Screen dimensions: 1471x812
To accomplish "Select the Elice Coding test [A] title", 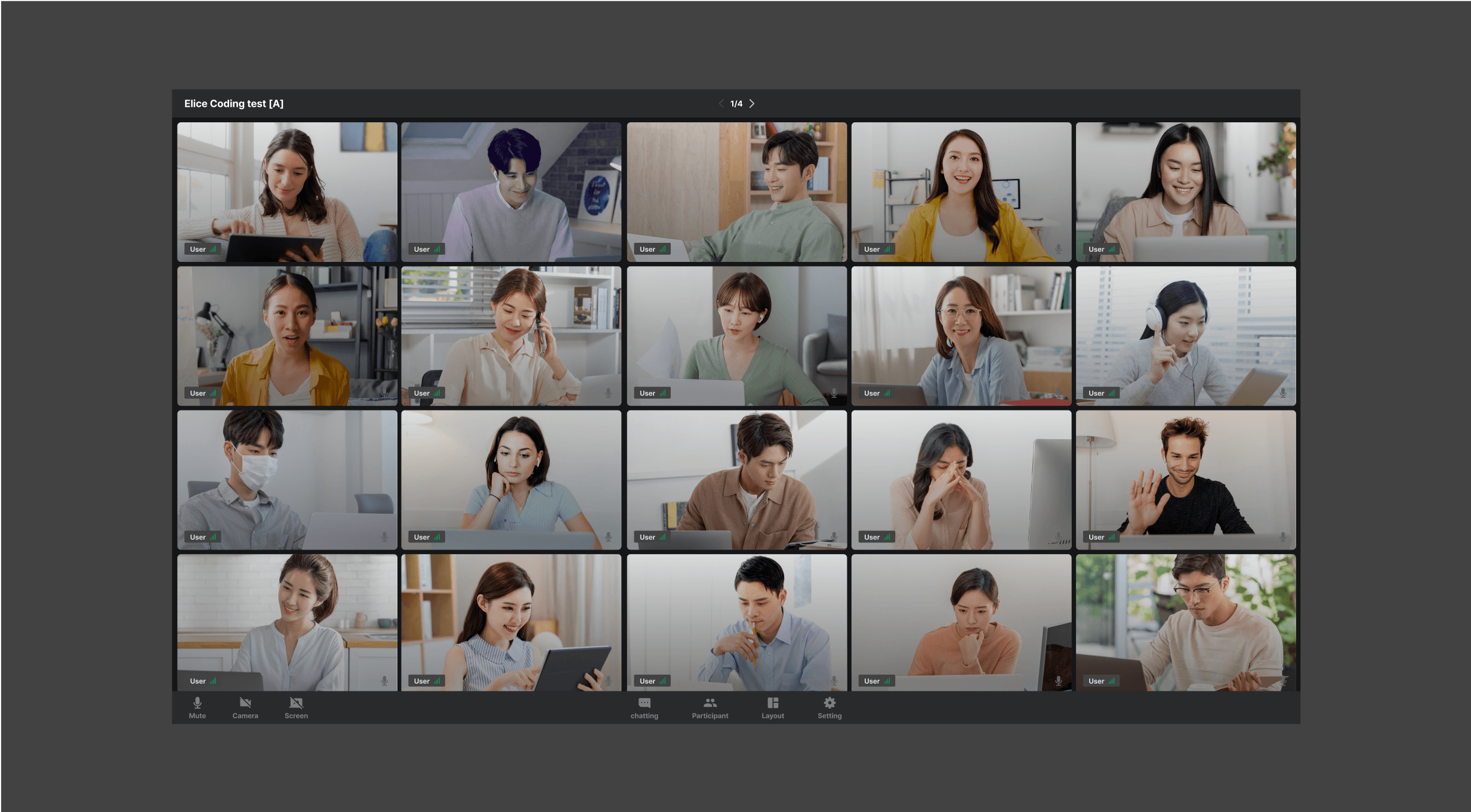I will pyautogui.click(x=234, y=103).
